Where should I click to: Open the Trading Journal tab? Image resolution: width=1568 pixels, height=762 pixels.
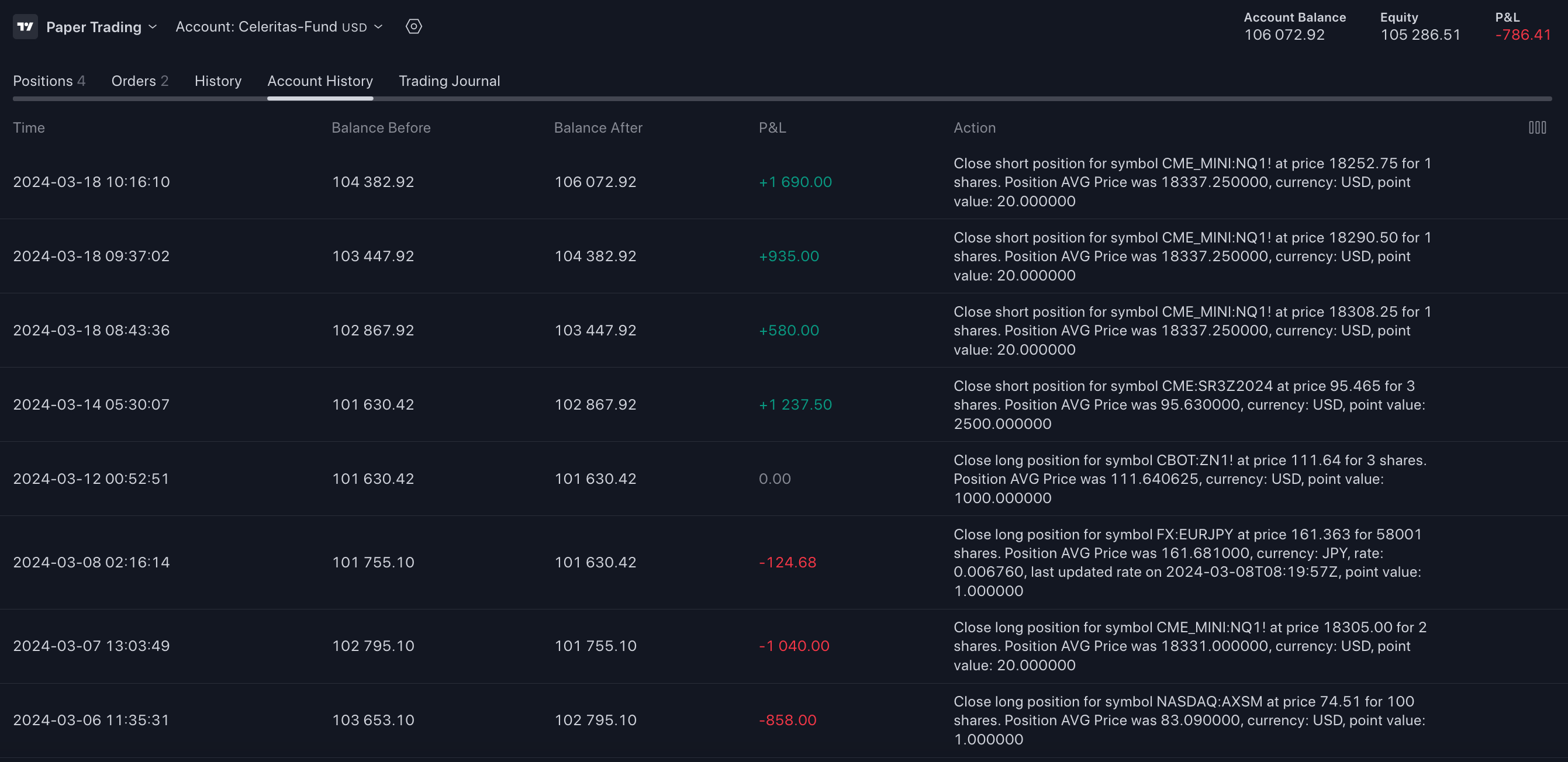point(448,81)
